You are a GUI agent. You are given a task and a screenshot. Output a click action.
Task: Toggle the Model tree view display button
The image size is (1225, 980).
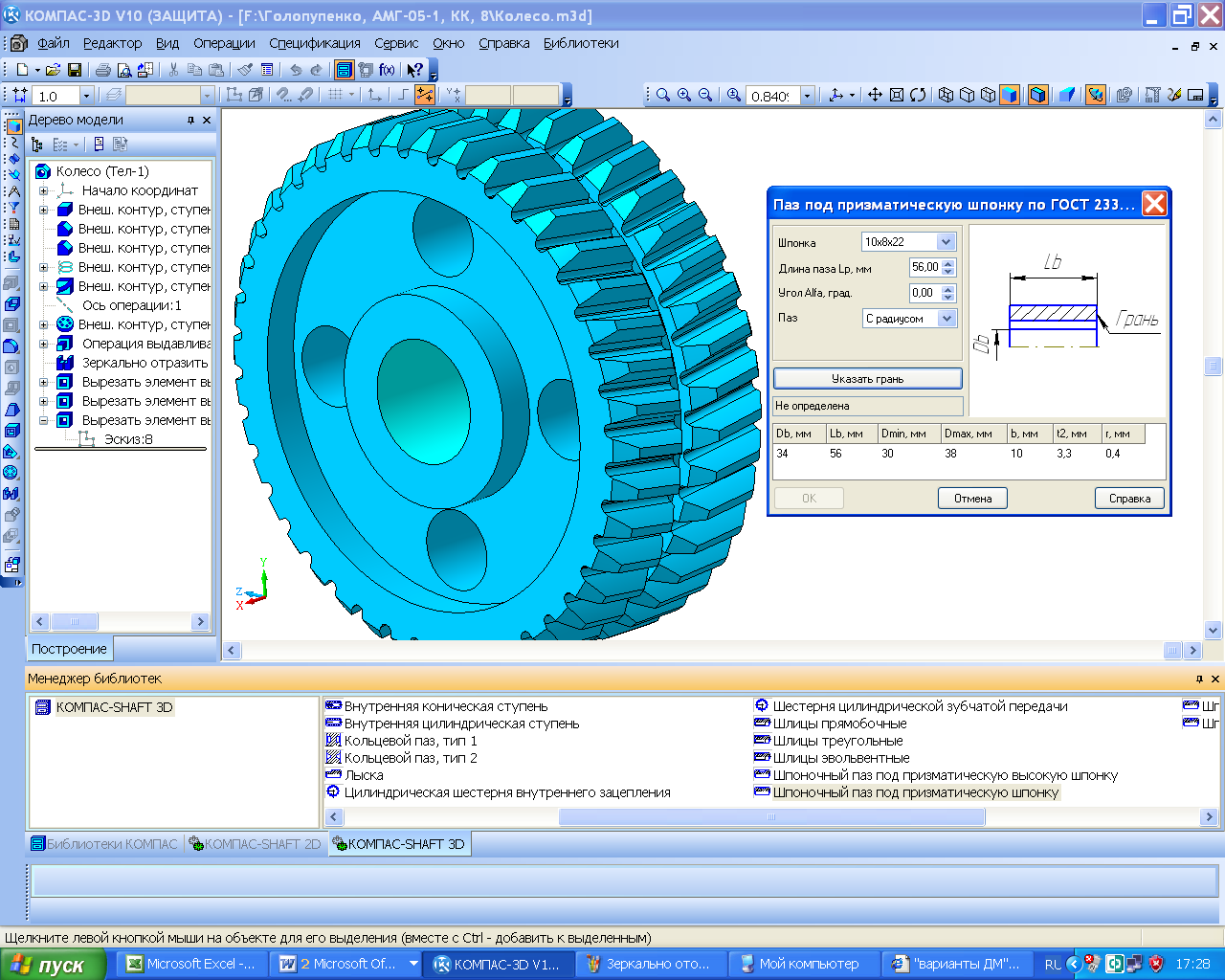coord(37,145)
